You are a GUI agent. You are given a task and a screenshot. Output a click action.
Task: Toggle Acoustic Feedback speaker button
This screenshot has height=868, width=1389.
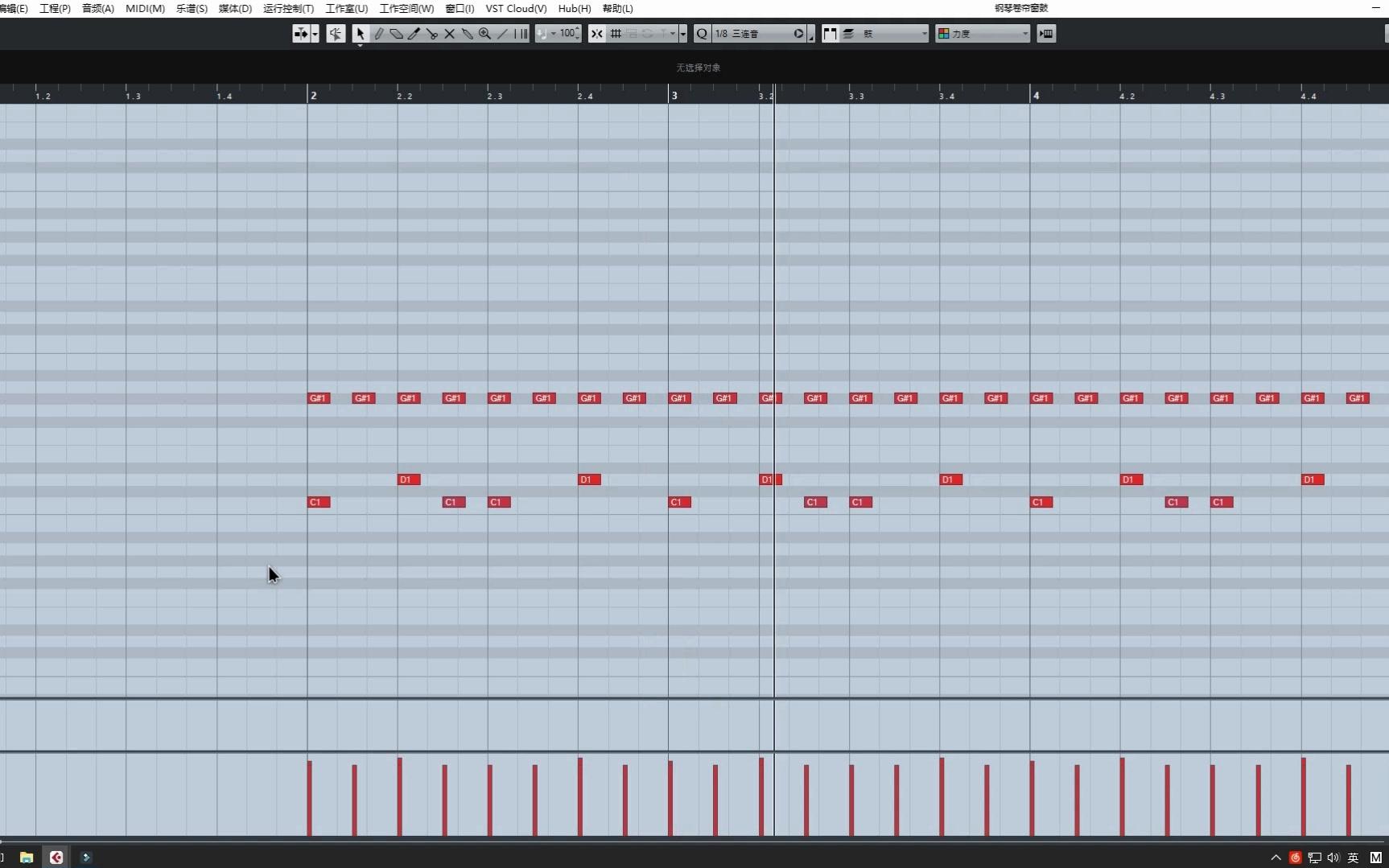pos(336,34)
